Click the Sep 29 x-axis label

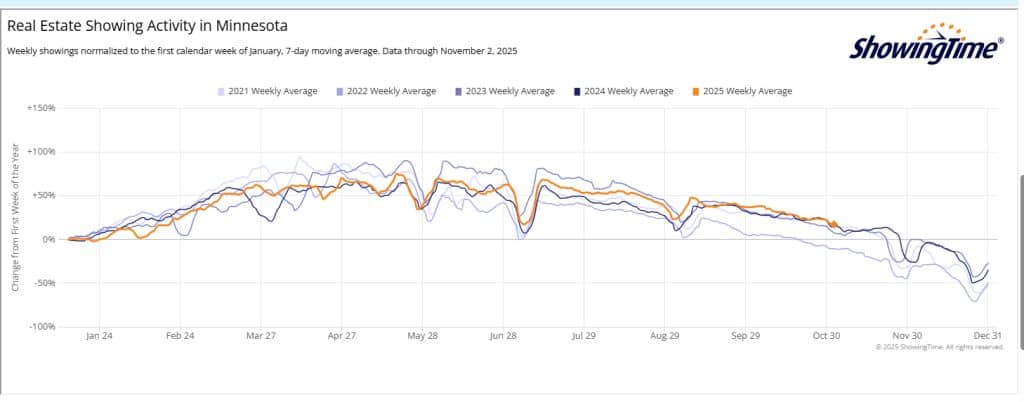[745, 336]
